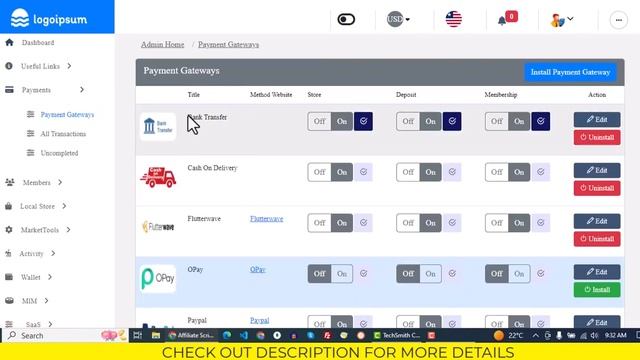Viewport: 640px width, 360px height.
Task: Expand the Useful Links submenu chevron
Action: pyautogui.click(x=69, y=66)
